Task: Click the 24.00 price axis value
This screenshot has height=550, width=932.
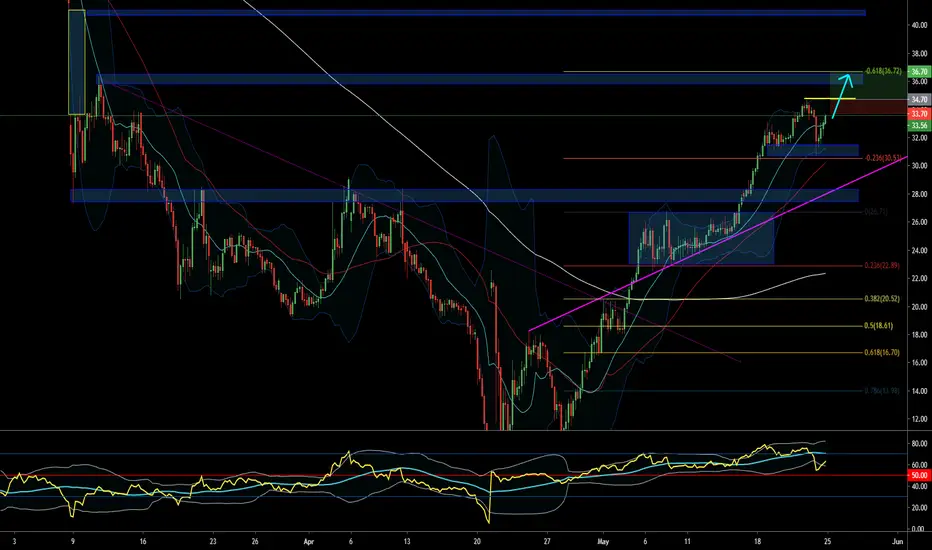Action: pos(919,250)
